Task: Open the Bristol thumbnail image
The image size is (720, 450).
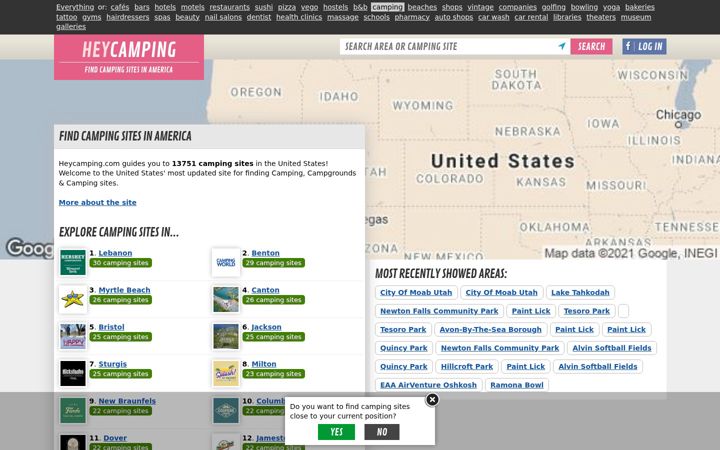Action: click(x=73, y=337)
